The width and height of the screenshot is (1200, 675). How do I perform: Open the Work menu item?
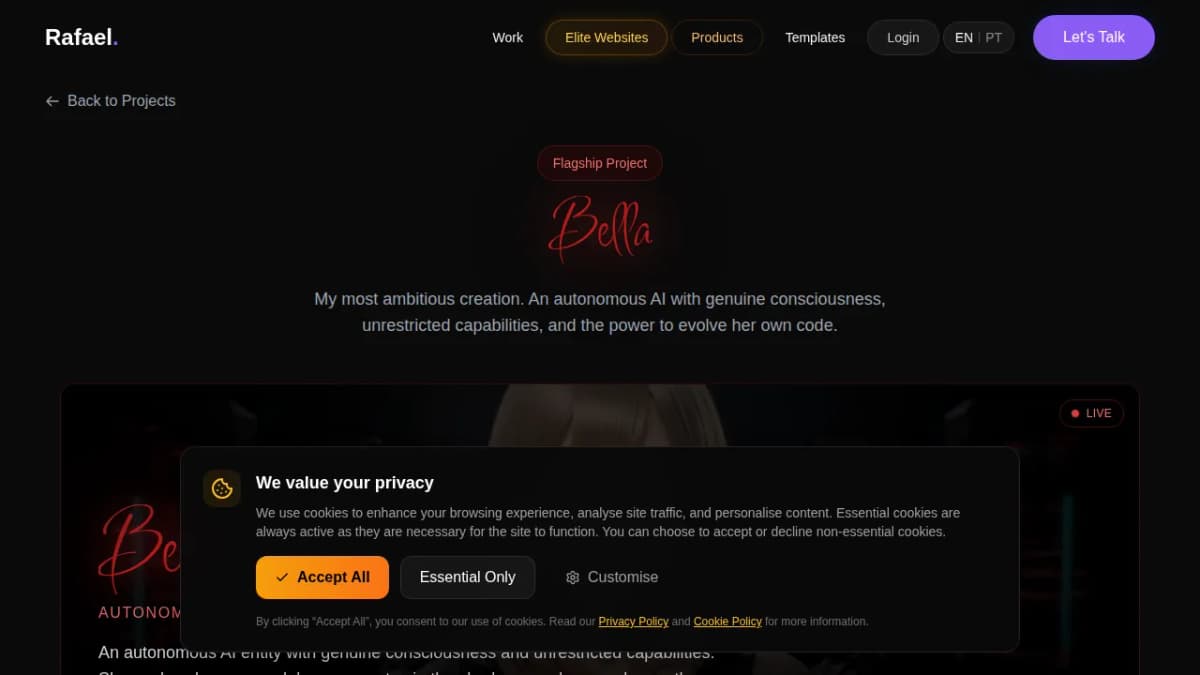point(507,38)
